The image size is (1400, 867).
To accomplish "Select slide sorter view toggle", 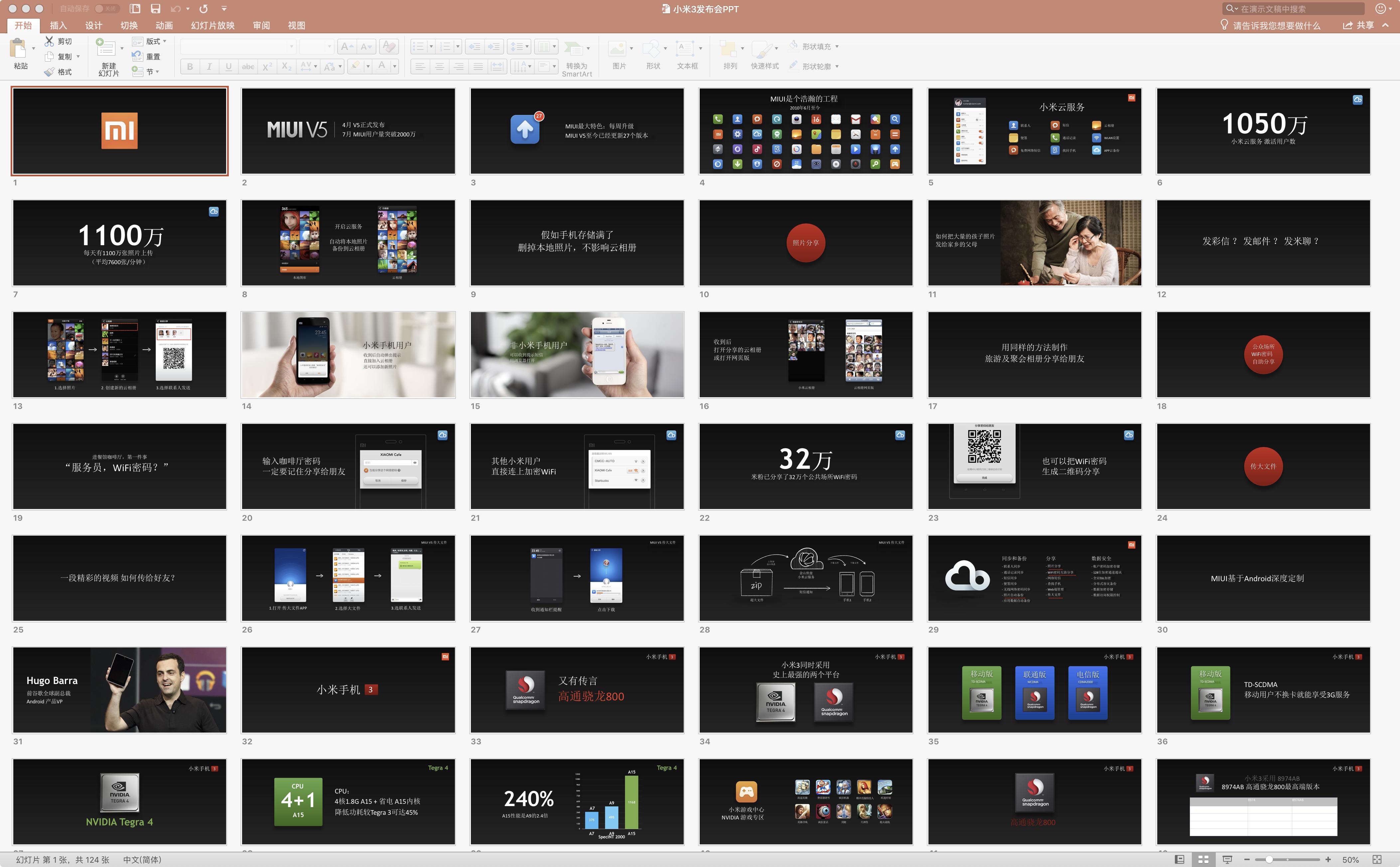I will (1203, 860).
